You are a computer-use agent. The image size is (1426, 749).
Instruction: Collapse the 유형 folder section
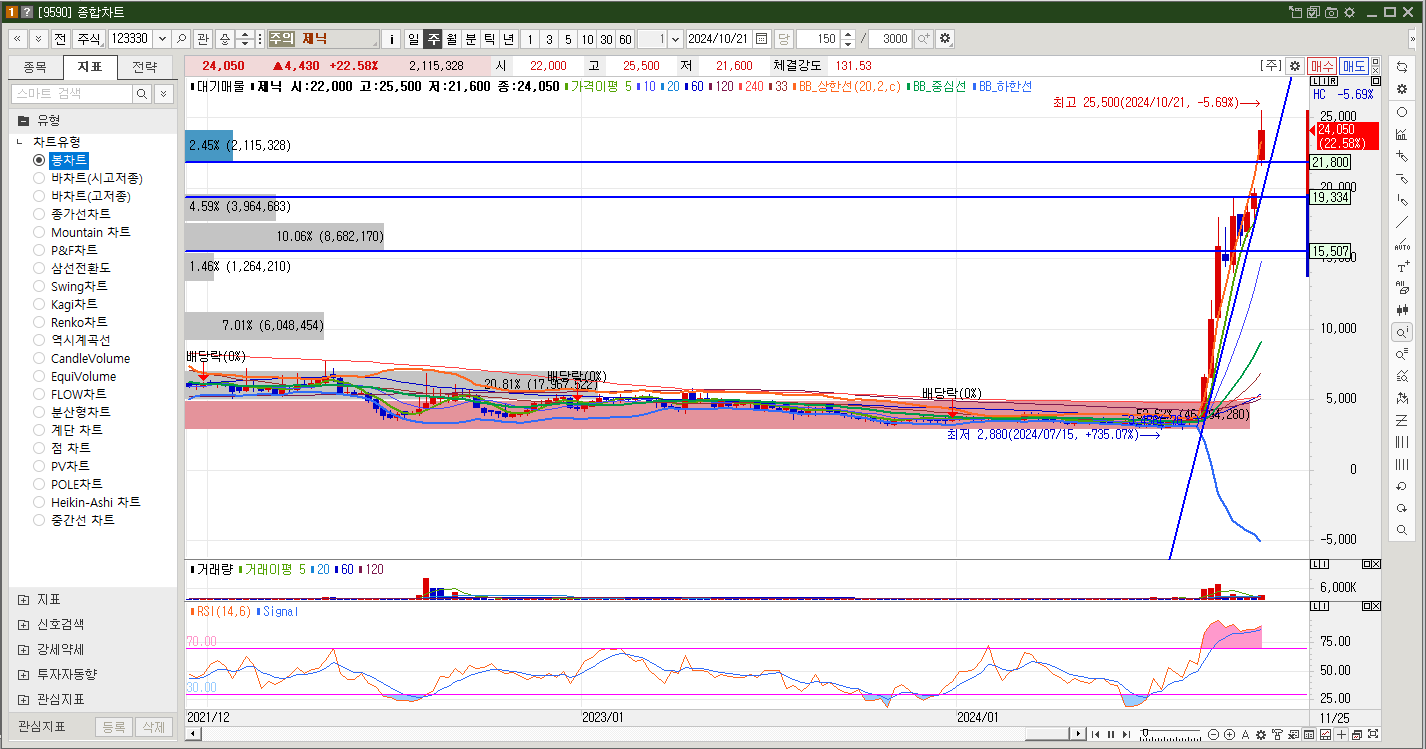coord(23,120)
